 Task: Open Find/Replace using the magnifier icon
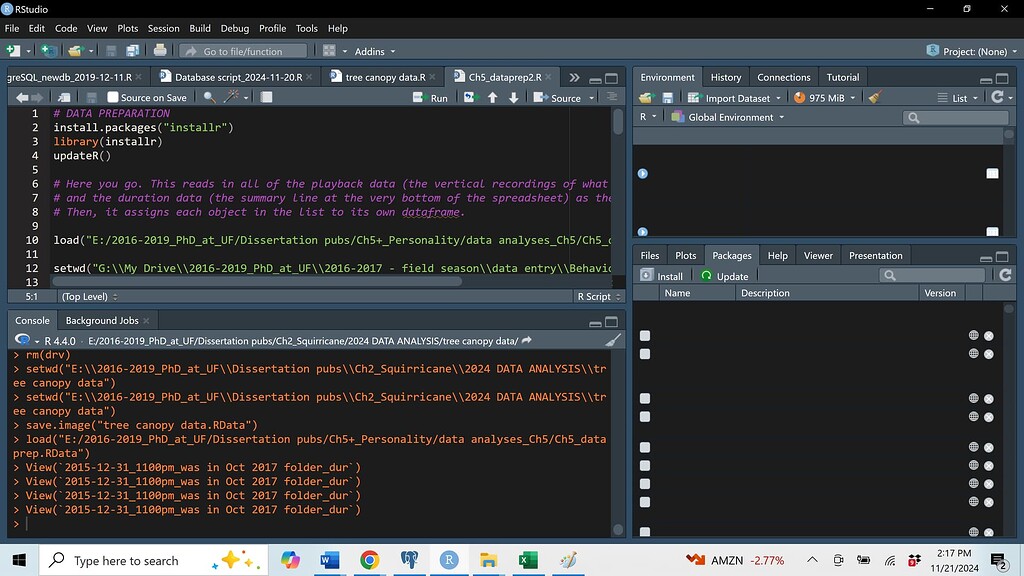click(x=207, y=97)
